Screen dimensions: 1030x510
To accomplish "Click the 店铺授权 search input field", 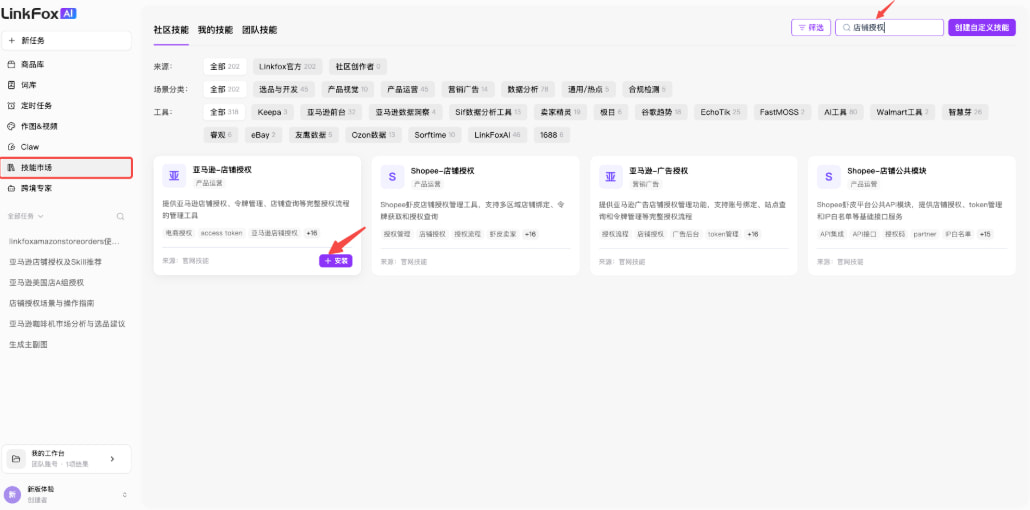I will coord(889,28).
